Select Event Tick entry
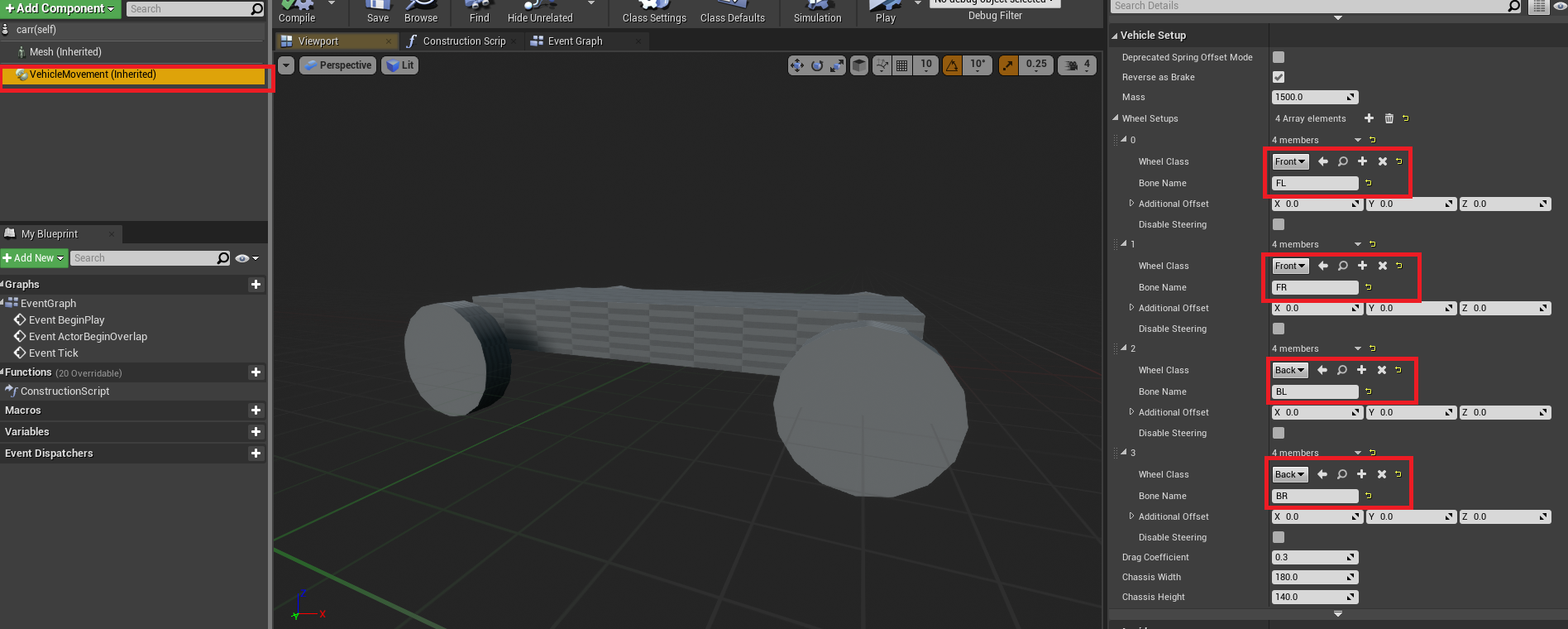 click(53, 353)
